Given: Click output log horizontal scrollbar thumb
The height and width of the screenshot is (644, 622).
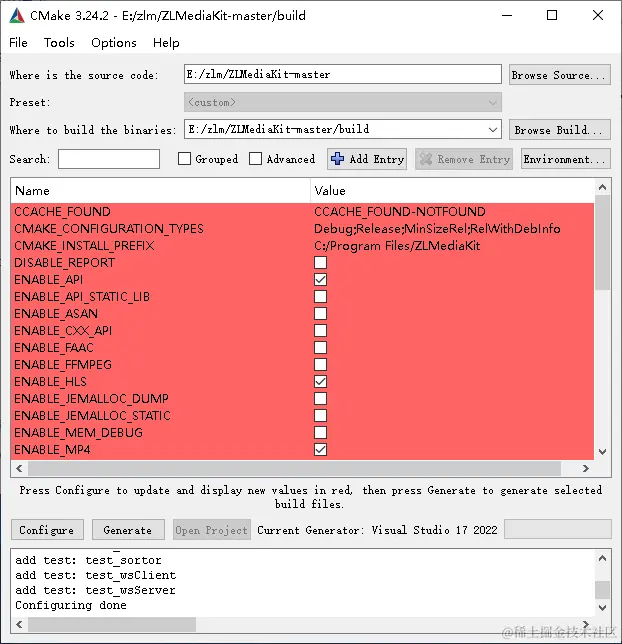Looking at the screenshot, I should coord(112,624).
